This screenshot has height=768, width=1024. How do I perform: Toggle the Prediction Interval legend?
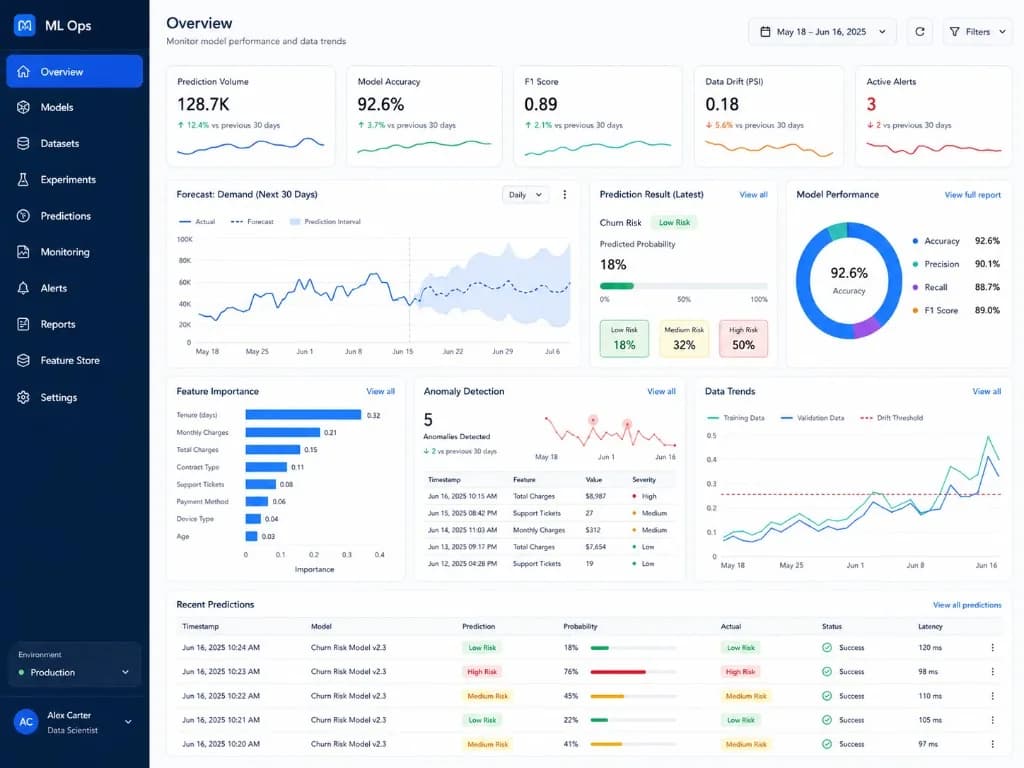325,221
